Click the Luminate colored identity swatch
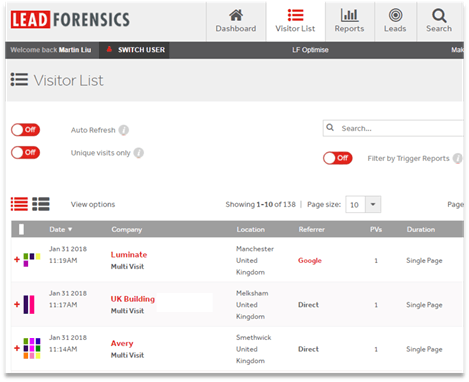Screen dimensions: 469x382 click(x=32, y=260)
